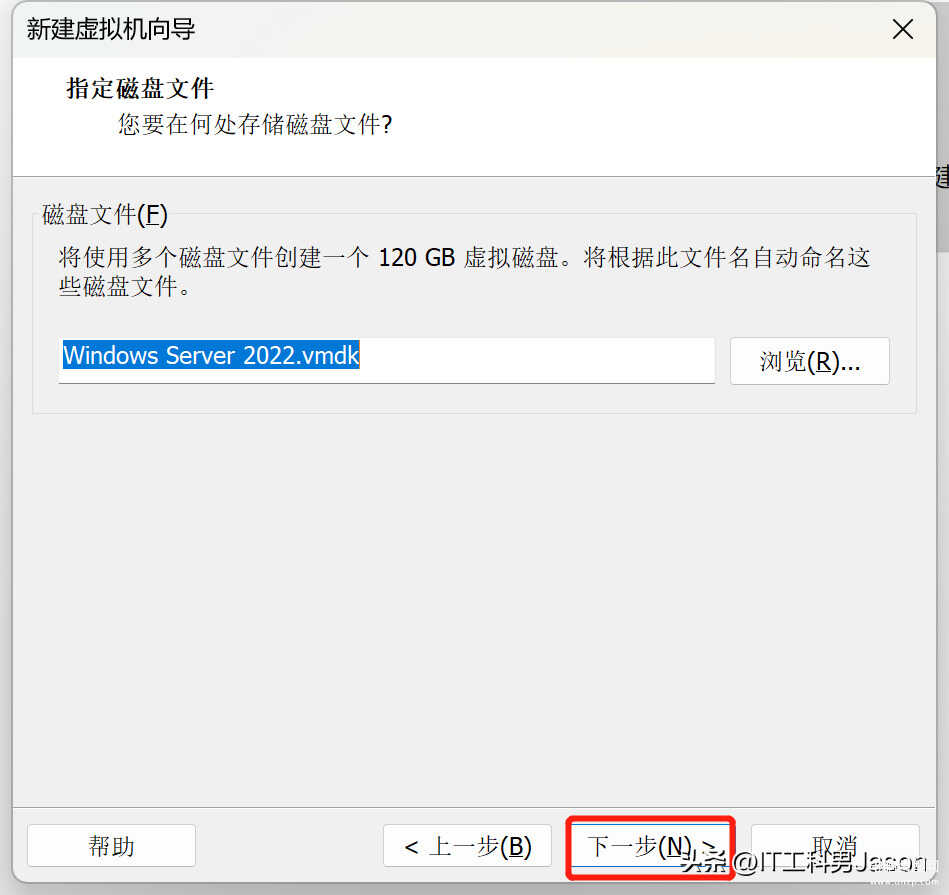Click the 些磁盘文件 second description line

pyautogui.click(x=125, y=286)
